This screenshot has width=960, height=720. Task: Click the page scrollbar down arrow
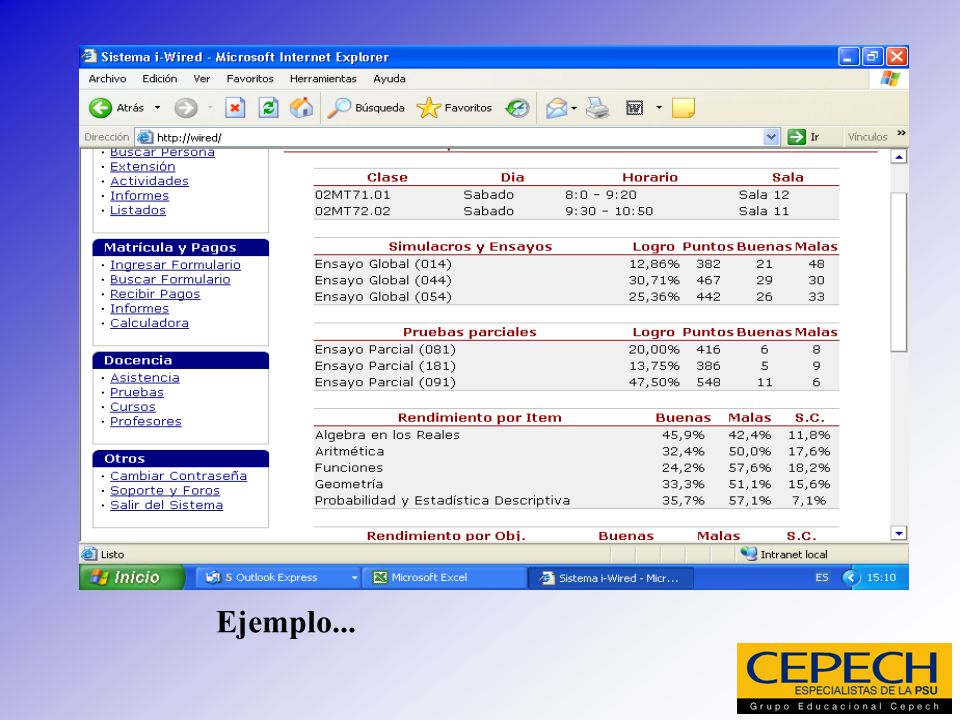[898, 533]
